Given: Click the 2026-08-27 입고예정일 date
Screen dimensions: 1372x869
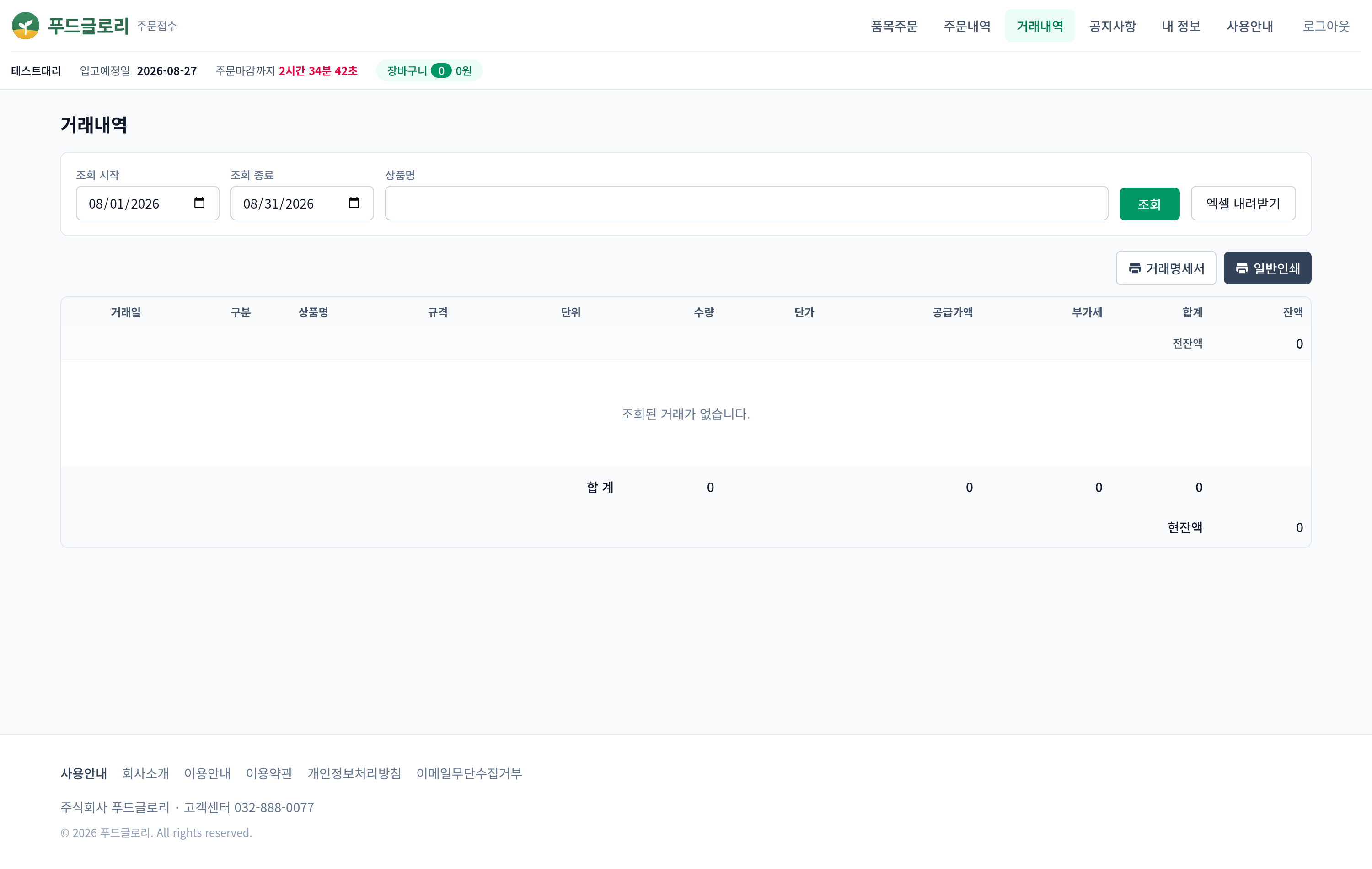Looking at the screenshot, I should click(x=167, y=70).
